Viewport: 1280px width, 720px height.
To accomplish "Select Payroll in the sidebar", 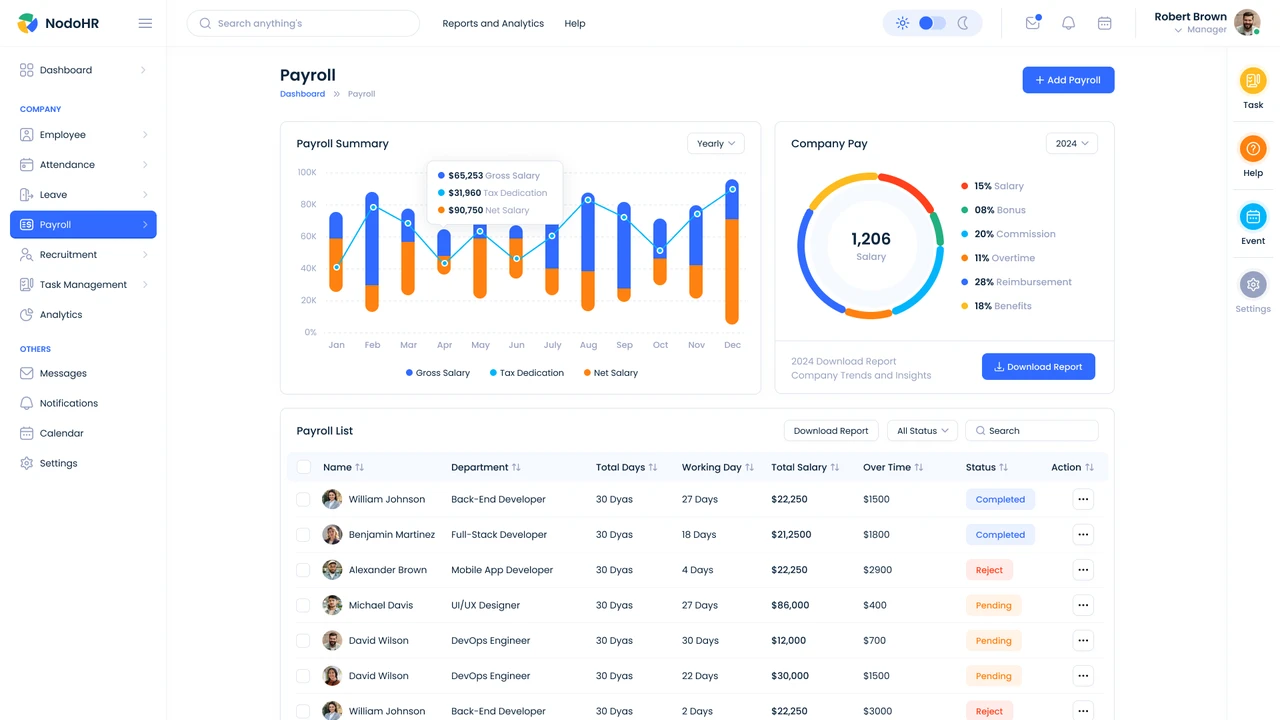I will (x=83, y=225).
